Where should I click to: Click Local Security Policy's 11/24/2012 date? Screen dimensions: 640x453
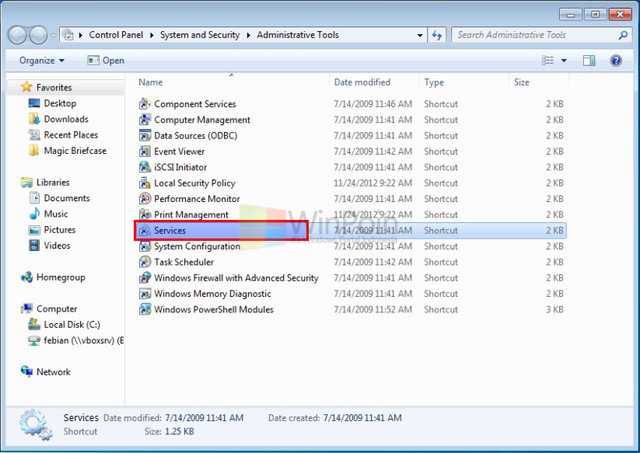[373, 183]
